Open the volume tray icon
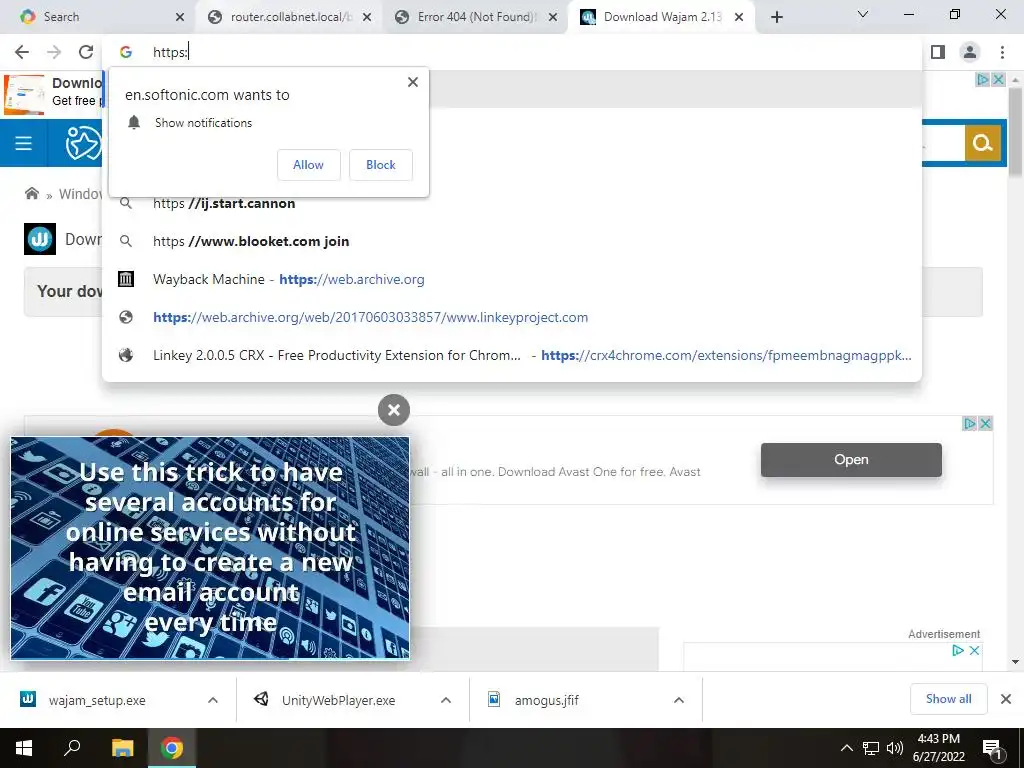Image resolution: width=1024 pixels, height=768 pixels. (x=895, y=748)
